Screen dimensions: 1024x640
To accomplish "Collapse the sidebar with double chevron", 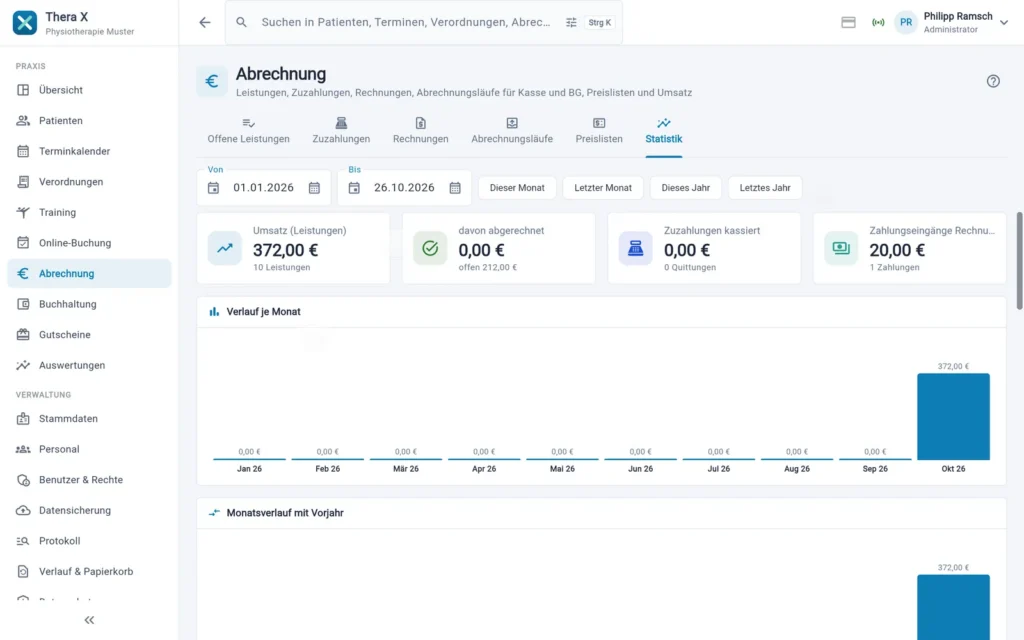I will point(89,620).
